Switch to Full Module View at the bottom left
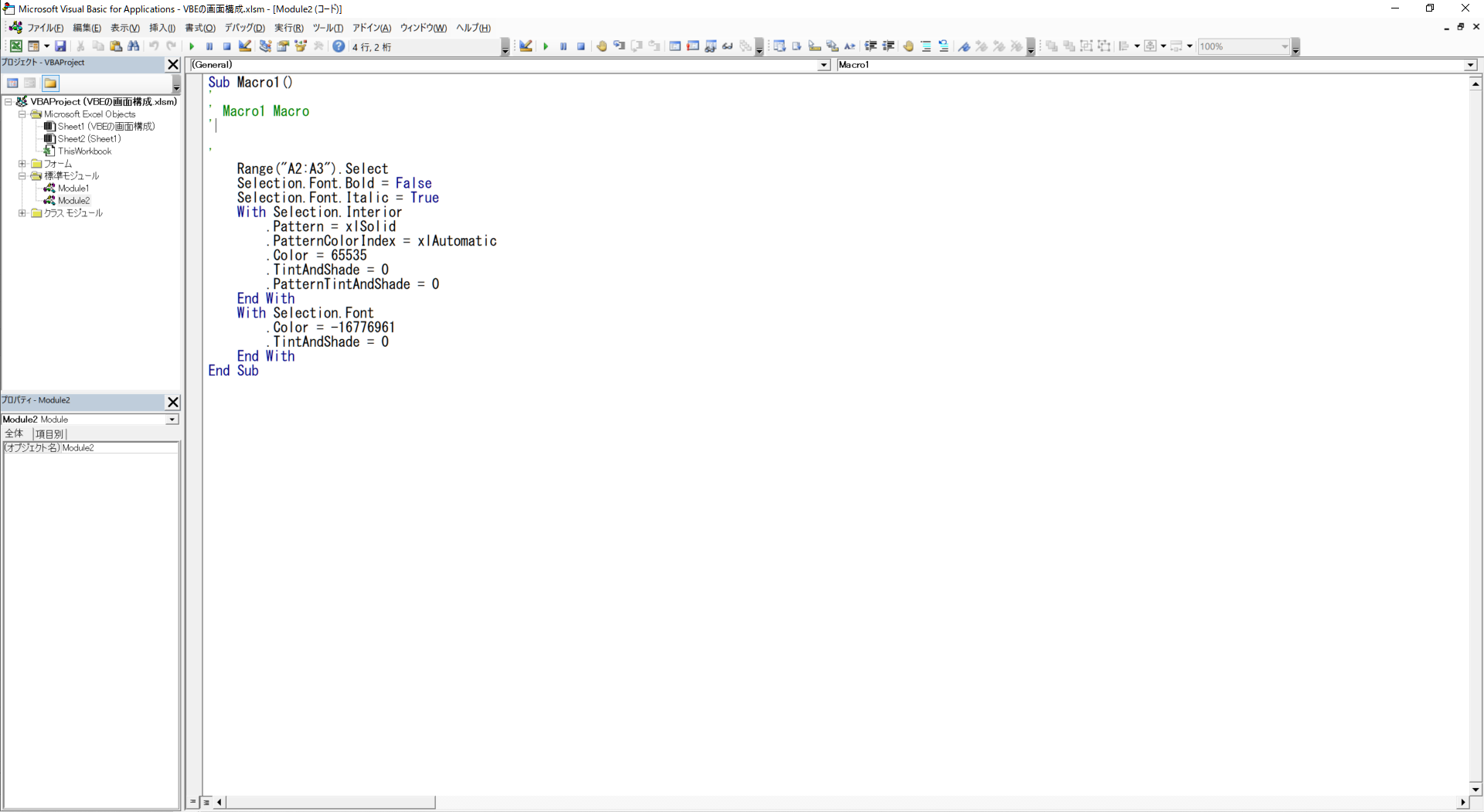This screenshot has height=812, width=1484. click(206, 803)
